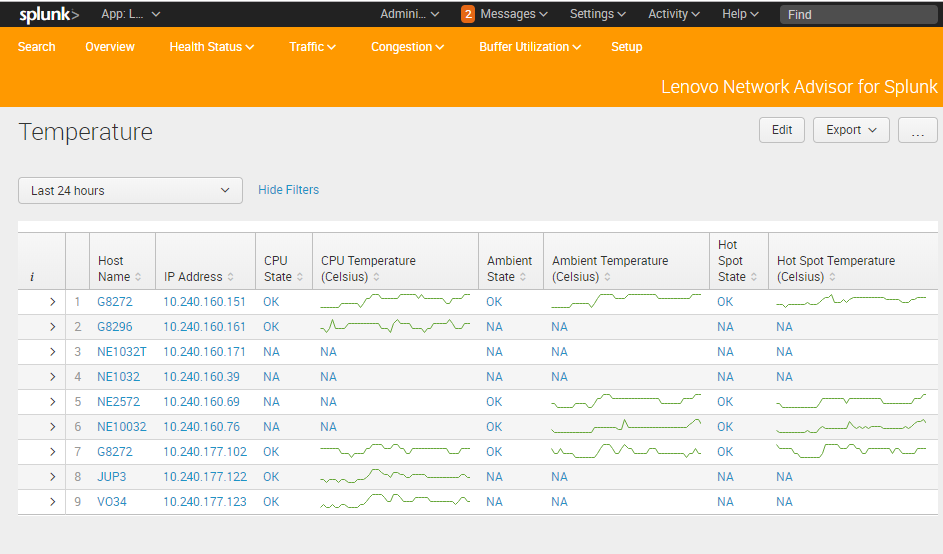Screen dimensions: 943x554
Task: Click the Ambient State OK for NE2572
Action: click(494, 402)
